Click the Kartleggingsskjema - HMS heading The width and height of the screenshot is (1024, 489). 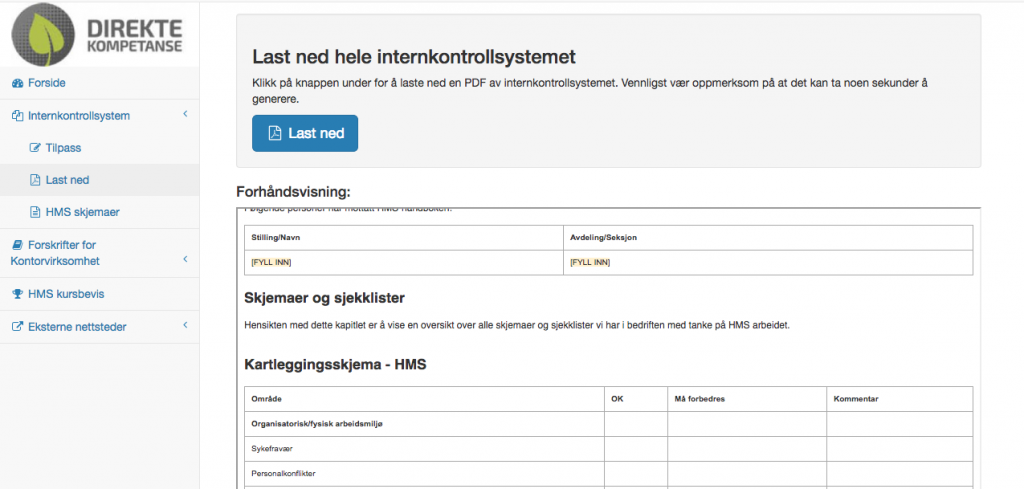tap(335, 364)
